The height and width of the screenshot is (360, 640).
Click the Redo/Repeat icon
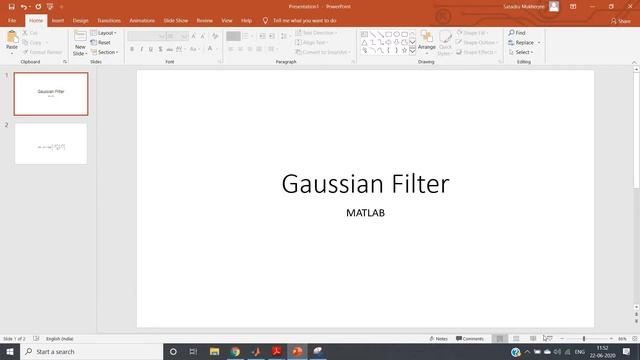(38, 7)
